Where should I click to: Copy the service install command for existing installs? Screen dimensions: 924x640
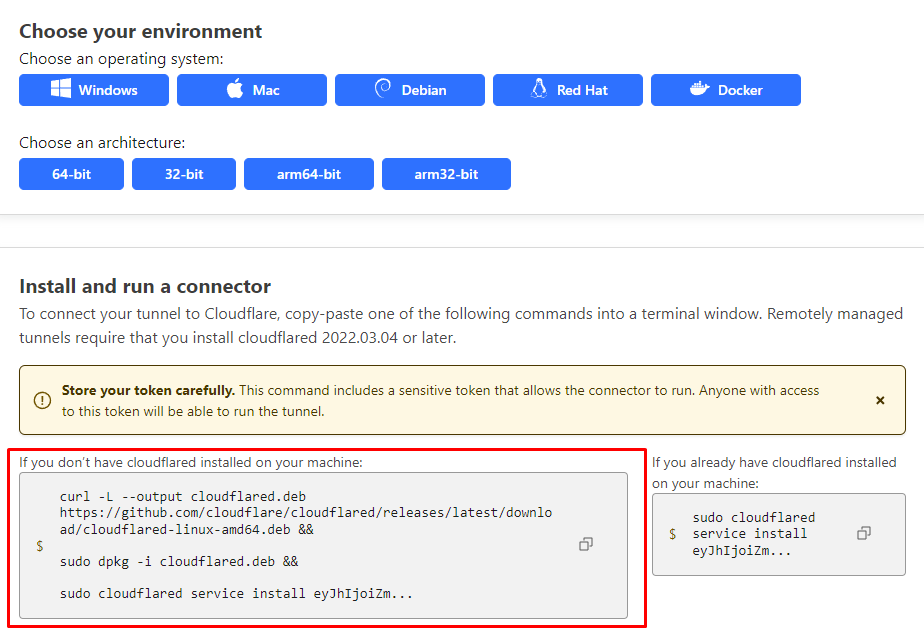(862, 533)
